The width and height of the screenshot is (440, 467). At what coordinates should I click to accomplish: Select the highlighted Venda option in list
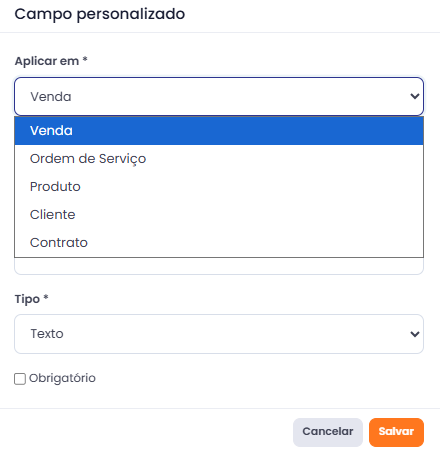pyautogui.click(x=219, y=131)
